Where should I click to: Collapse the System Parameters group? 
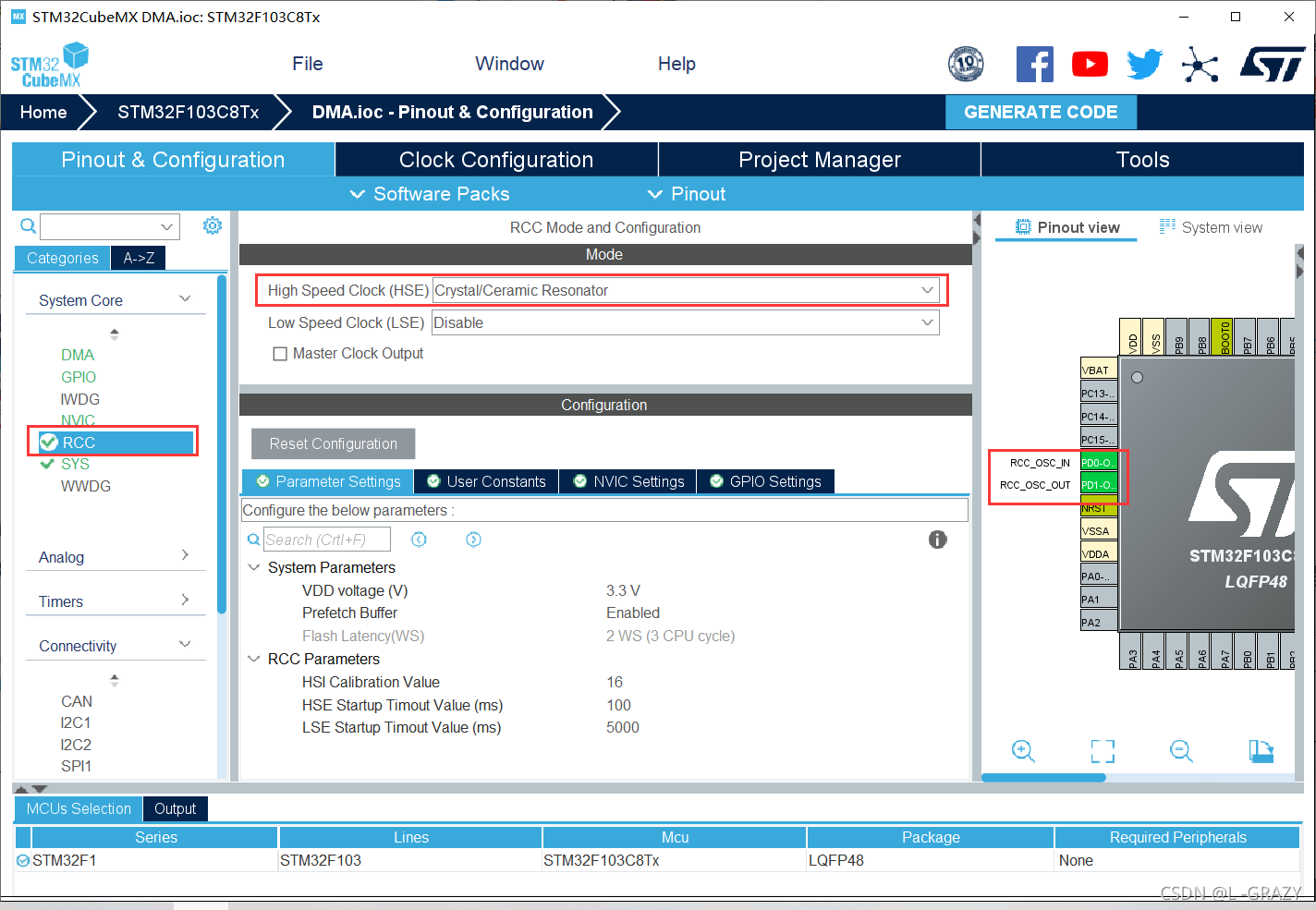pyautogui.click(x=254, y=567)
